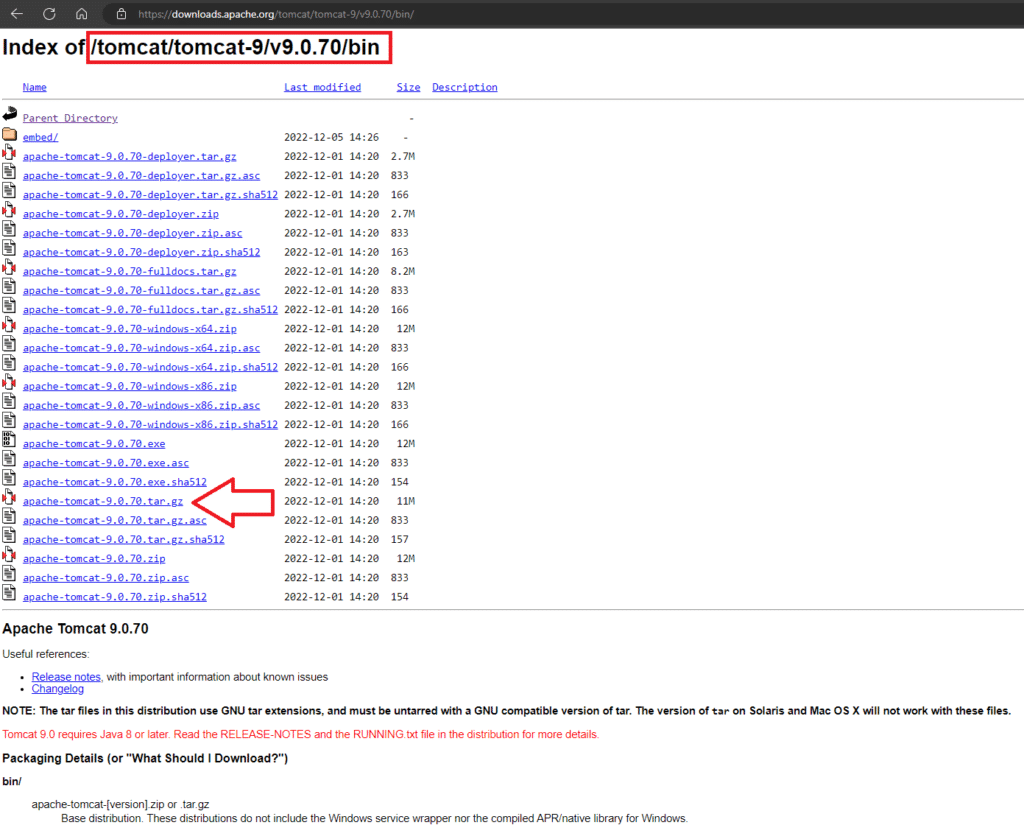Click document icon beside apache-tomcat-9.0.70.zip.sha512

(x=9, y=593)
